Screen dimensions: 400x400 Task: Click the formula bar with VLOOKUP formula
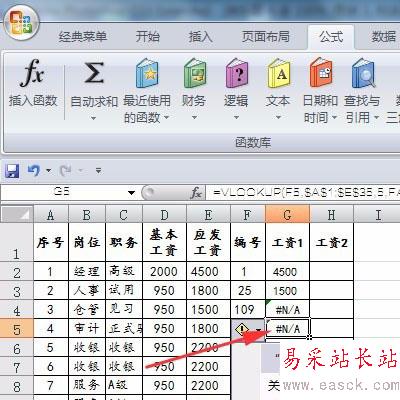coord(303,193)
